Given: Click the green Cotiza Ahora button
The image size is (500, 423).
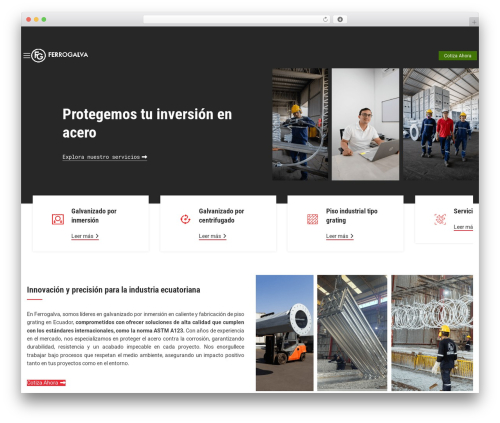Looking at the screenshot, I should click(x=457, y=56).
